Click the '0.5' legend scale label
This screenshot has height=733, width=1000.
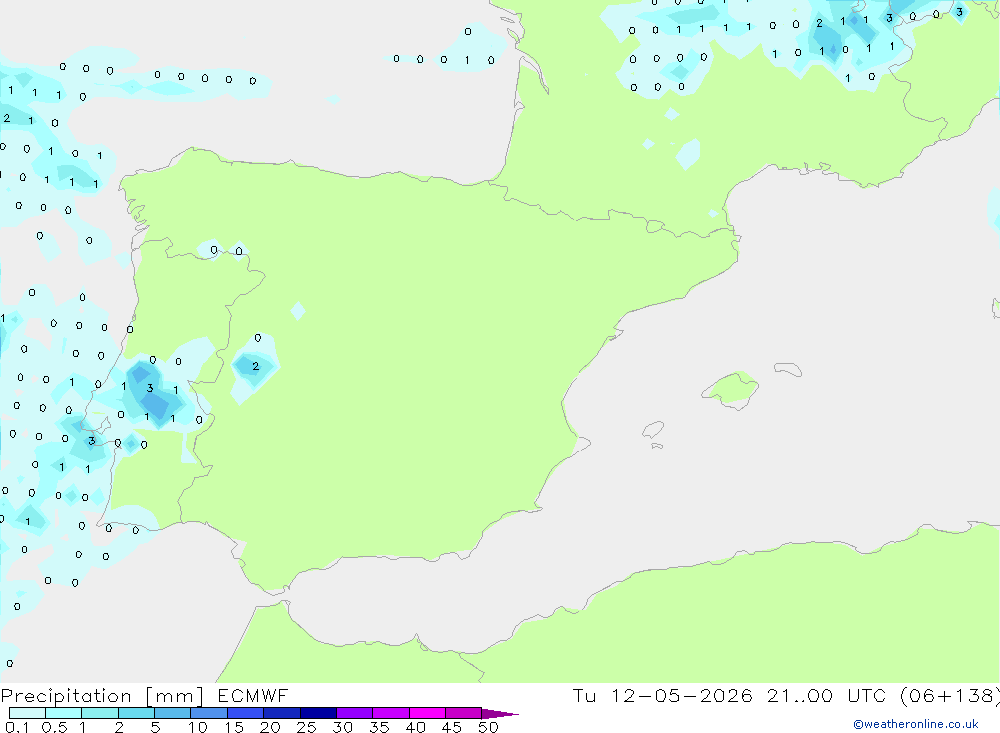(54, 727)
